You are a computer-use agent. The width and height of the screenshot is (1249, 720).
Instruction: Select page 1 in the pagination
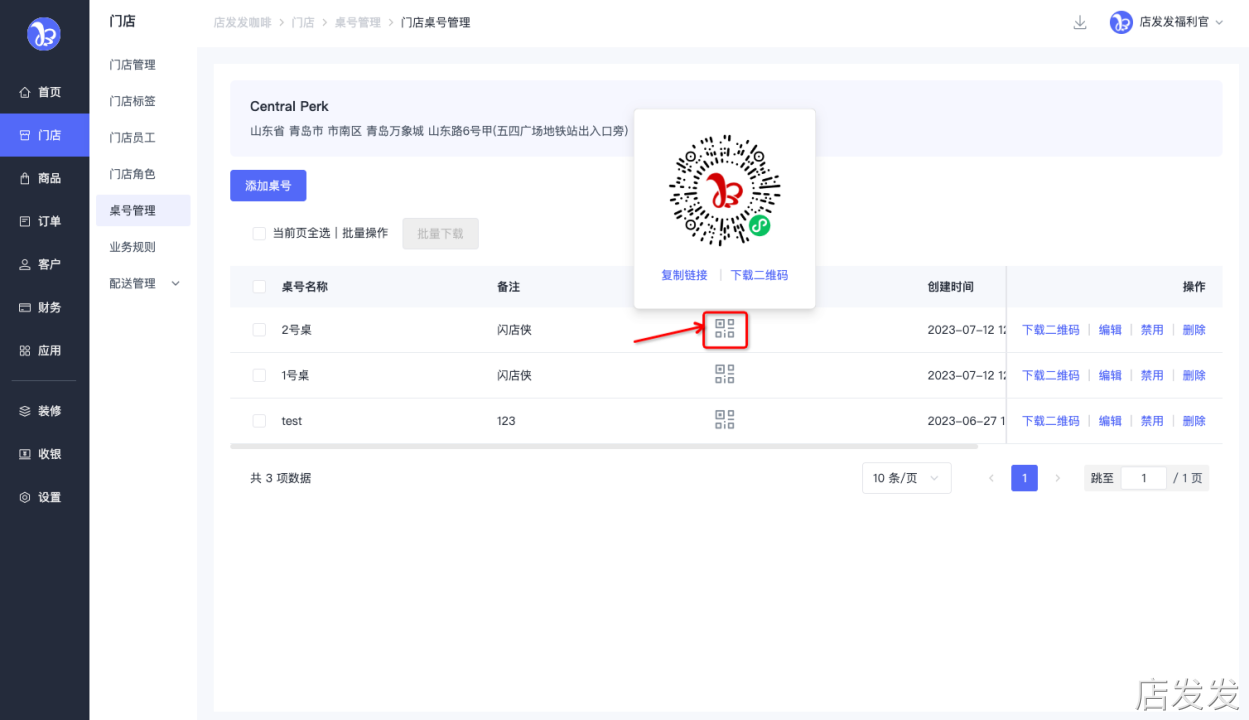point(1024,478)
